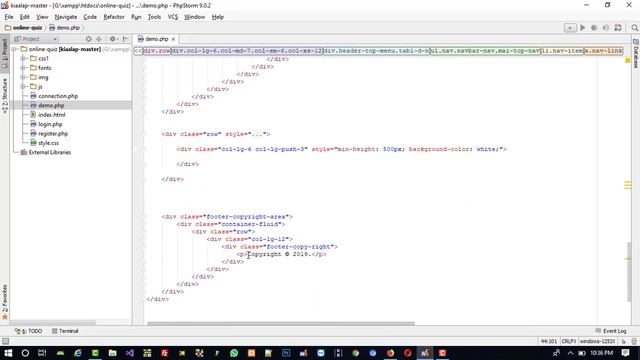Image resolution: width=640 pixels, height=360 pixels.
Task: Open the Run menu
Action: tap(136, 17)
